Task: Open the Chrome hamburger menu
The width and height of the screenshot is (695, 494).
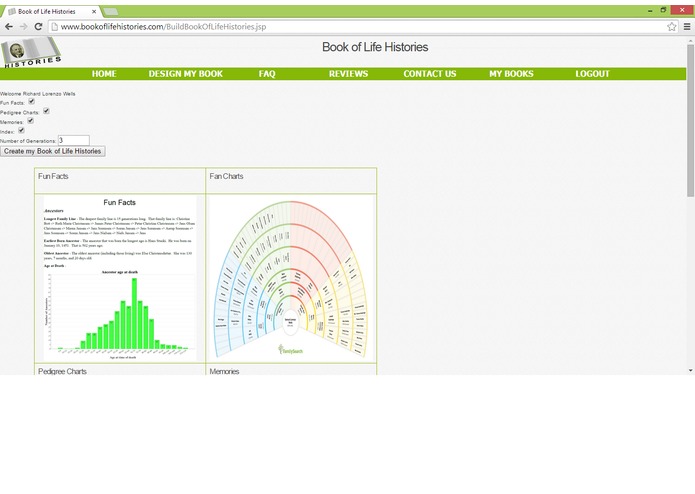Action: pos(687,27)
